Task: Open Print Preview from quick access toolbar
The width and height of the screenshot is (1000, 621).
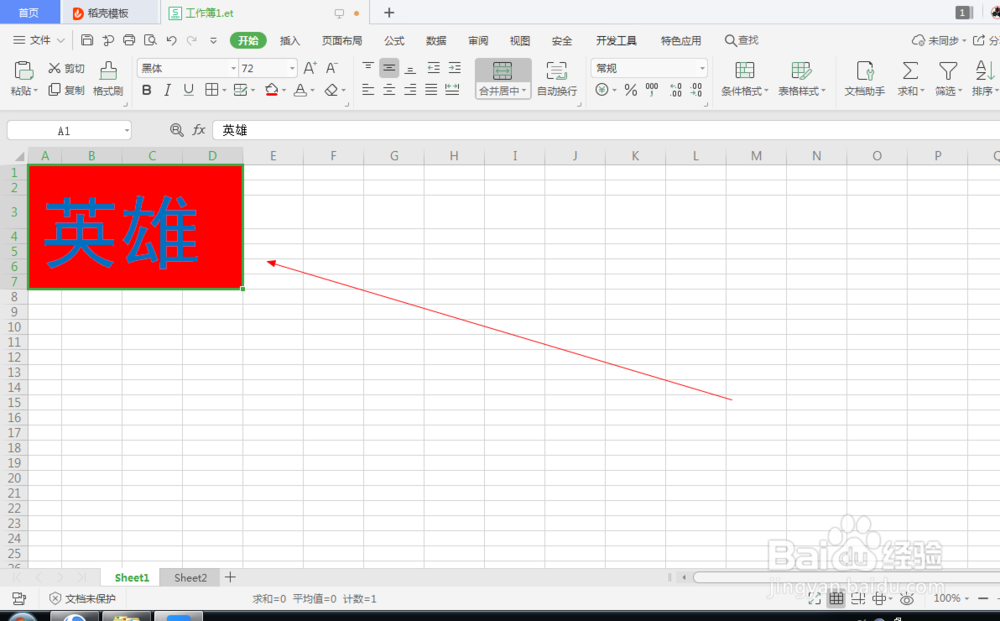Action: 150,40
